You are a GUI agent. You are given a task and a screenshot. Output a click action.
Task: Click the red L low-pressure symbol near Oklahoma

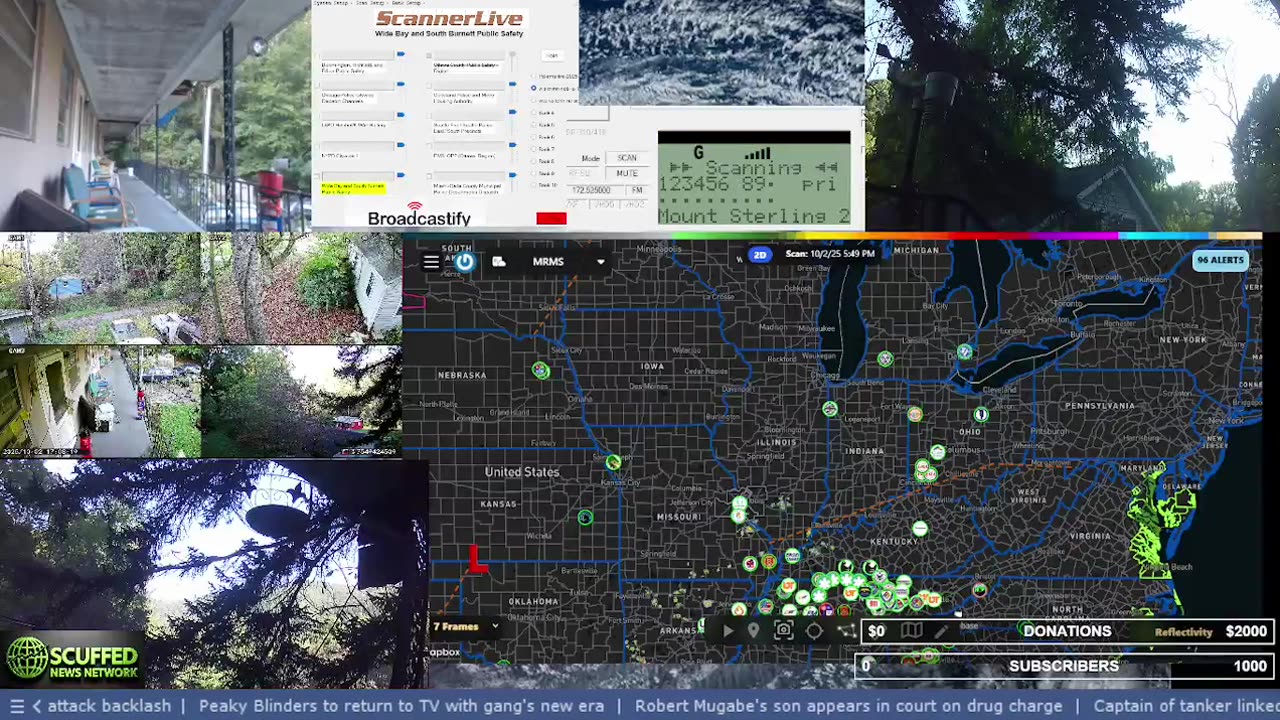[478, 560]
